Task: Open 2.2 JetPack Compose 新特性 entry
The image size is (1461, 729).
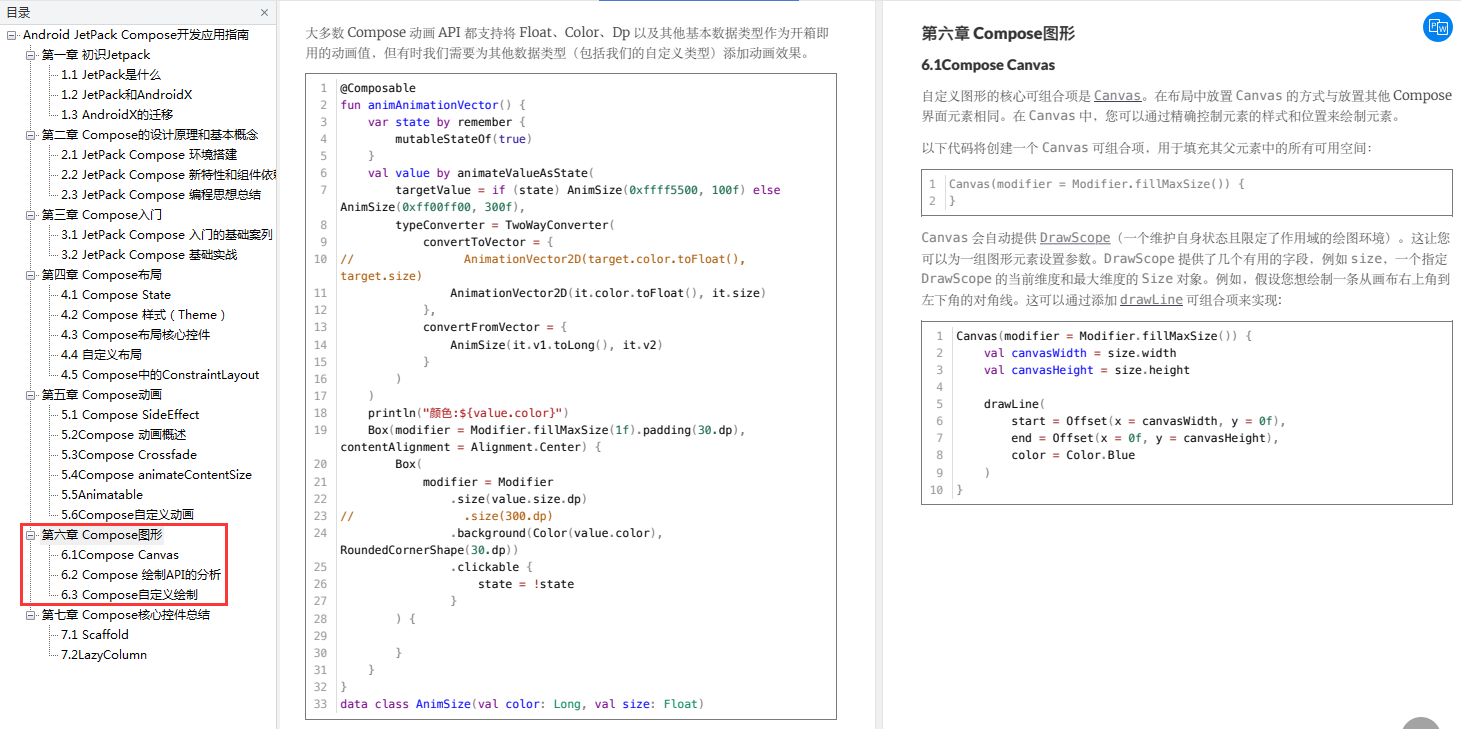Action: (167, 175)
